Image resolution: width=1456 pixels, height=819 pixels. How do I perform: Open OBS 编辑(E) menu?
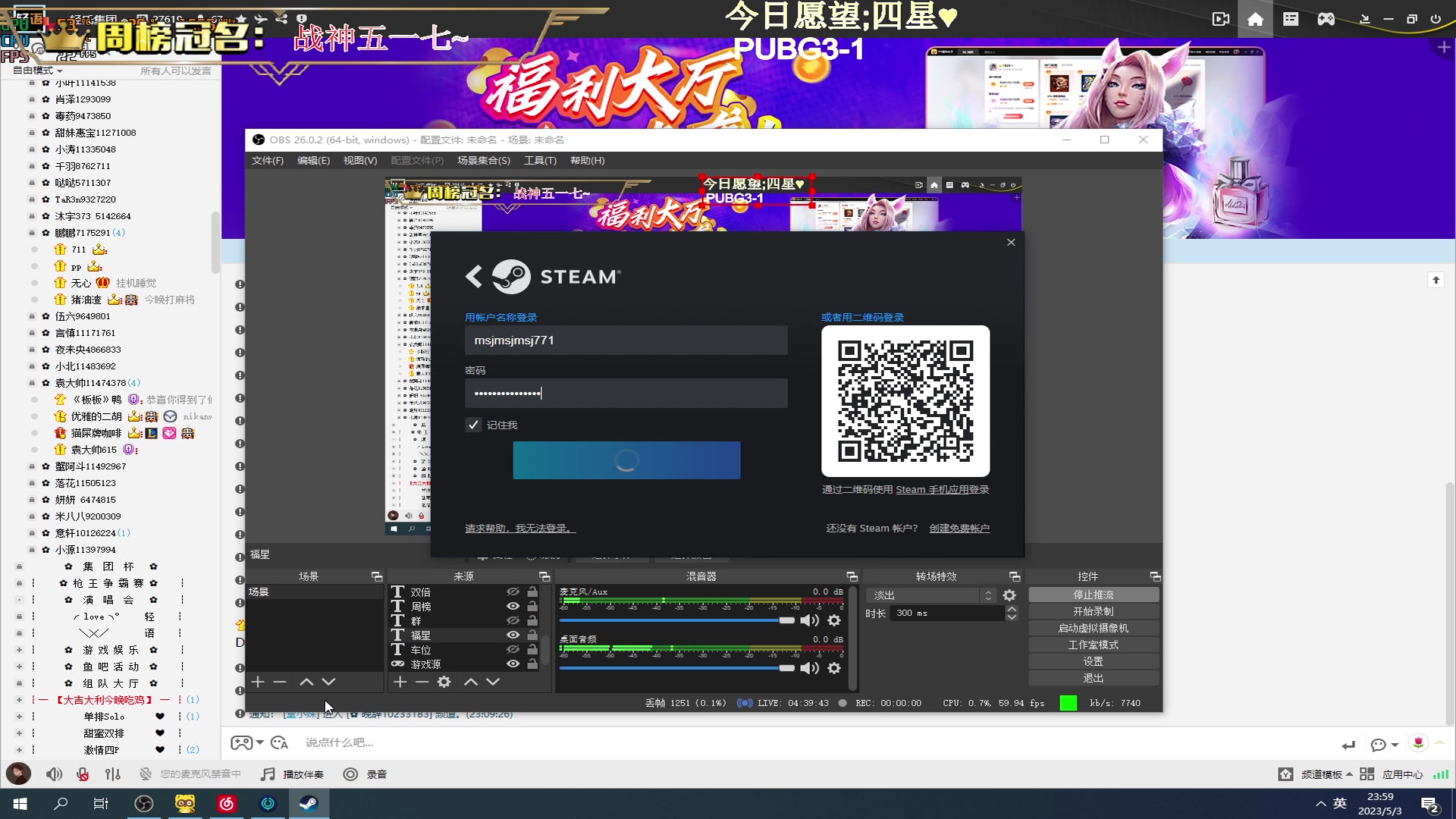pos(313,161)
